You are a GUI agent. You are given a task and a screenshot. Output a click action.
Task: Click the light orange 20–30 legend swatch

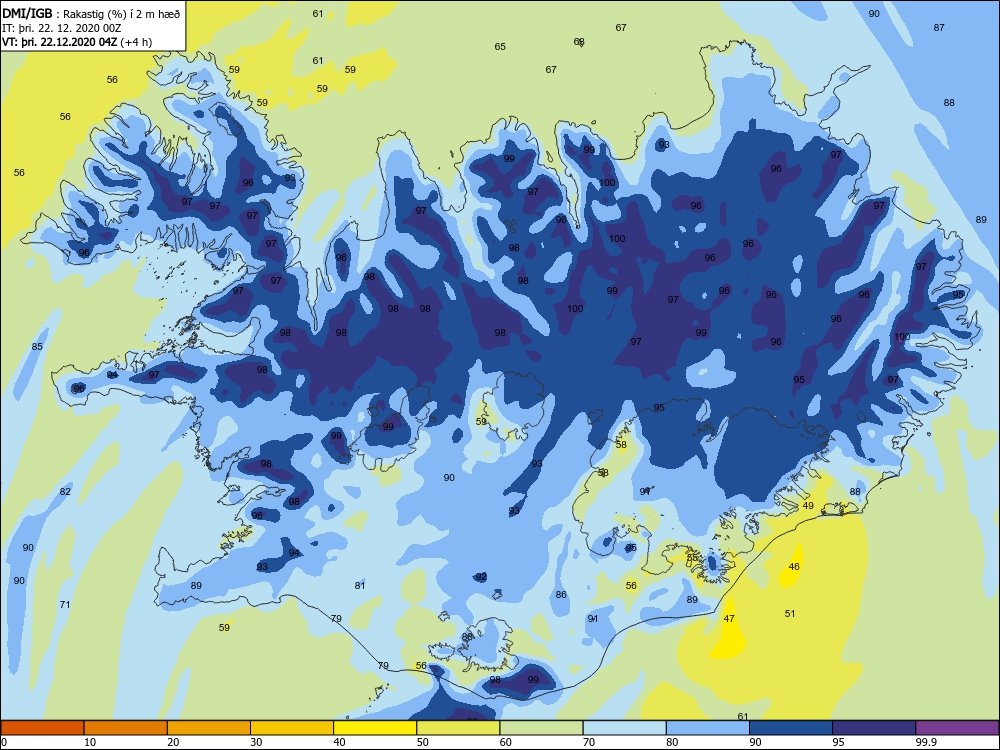pyautogui.click(x=209, y=728)
